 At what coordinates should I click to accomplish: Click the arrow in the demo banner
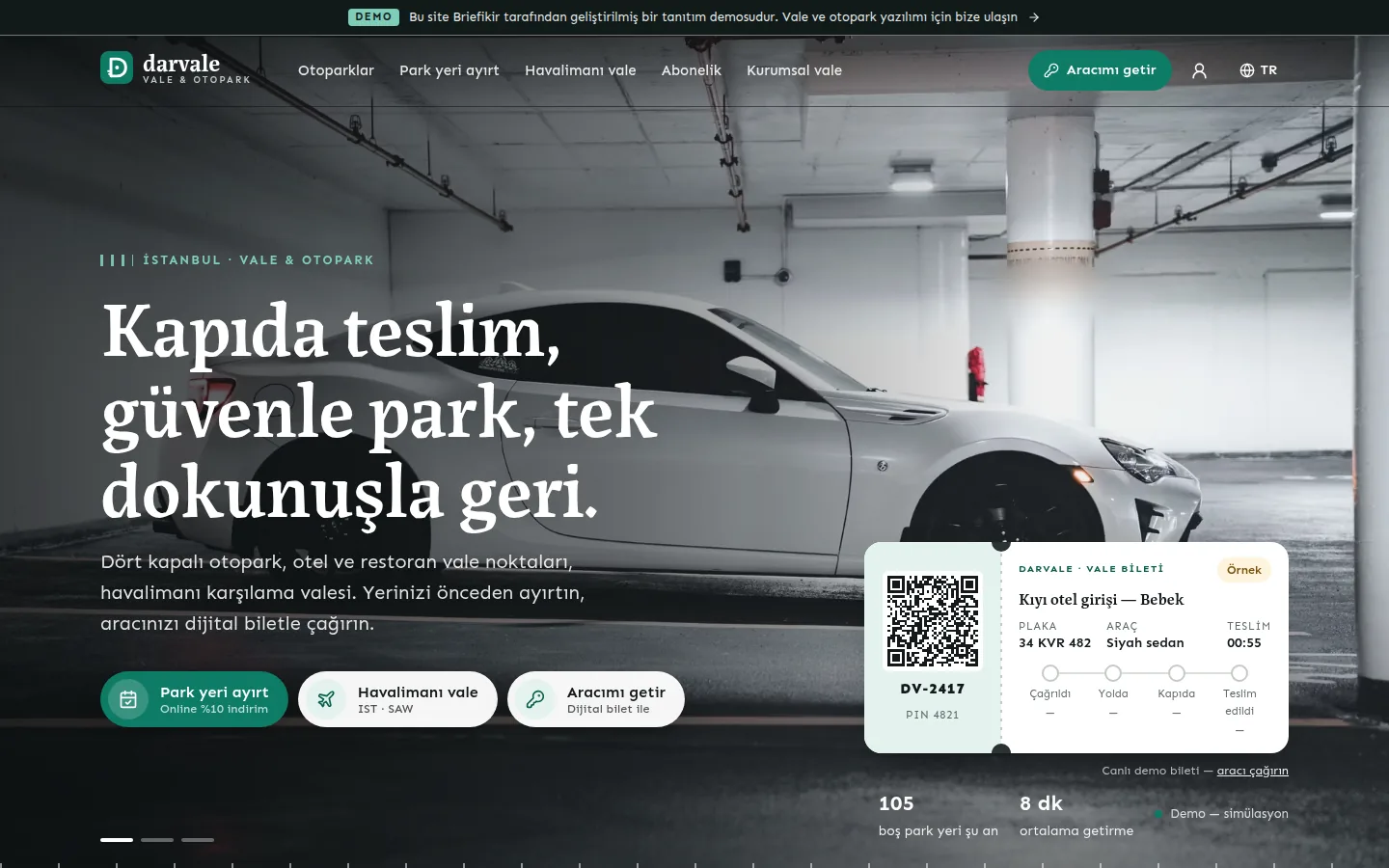[1034, 17]
